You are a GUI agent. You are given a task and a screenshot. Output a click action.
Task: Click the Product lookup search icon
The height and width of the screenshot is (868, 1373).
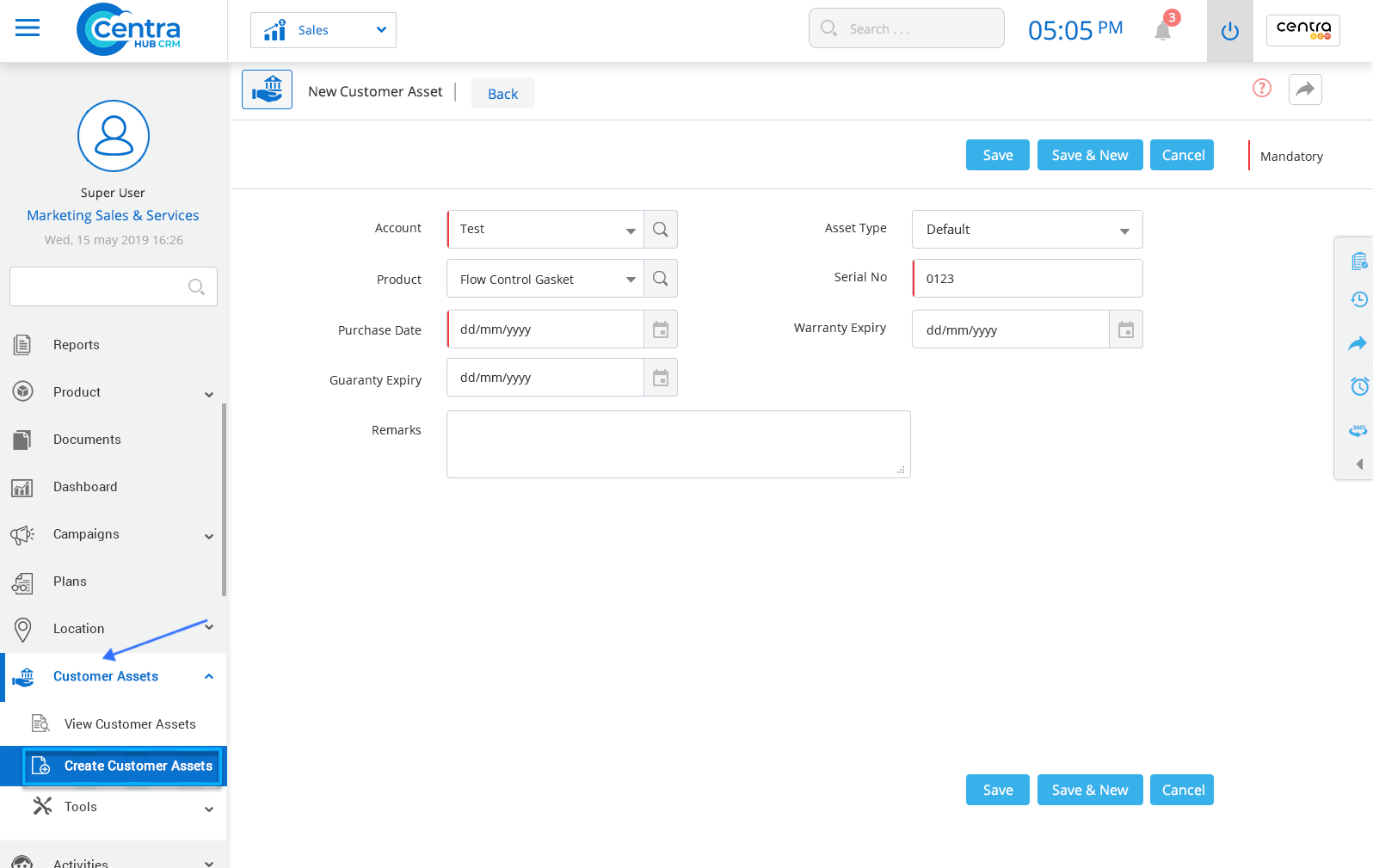661,279
